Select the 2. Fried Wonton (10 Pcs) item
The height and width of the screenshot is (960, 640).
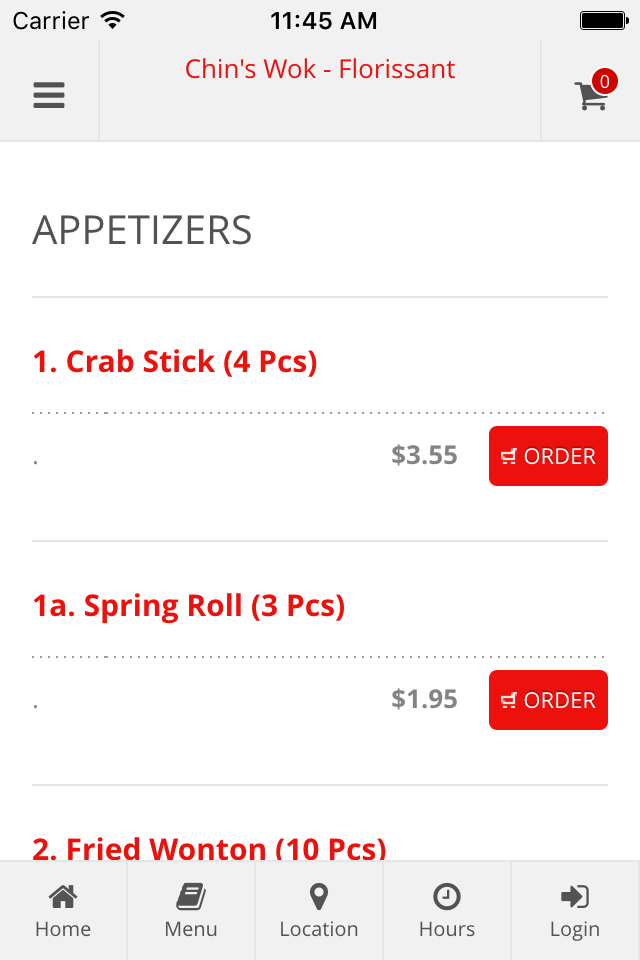pyautogui.click(x=209, y=849)
